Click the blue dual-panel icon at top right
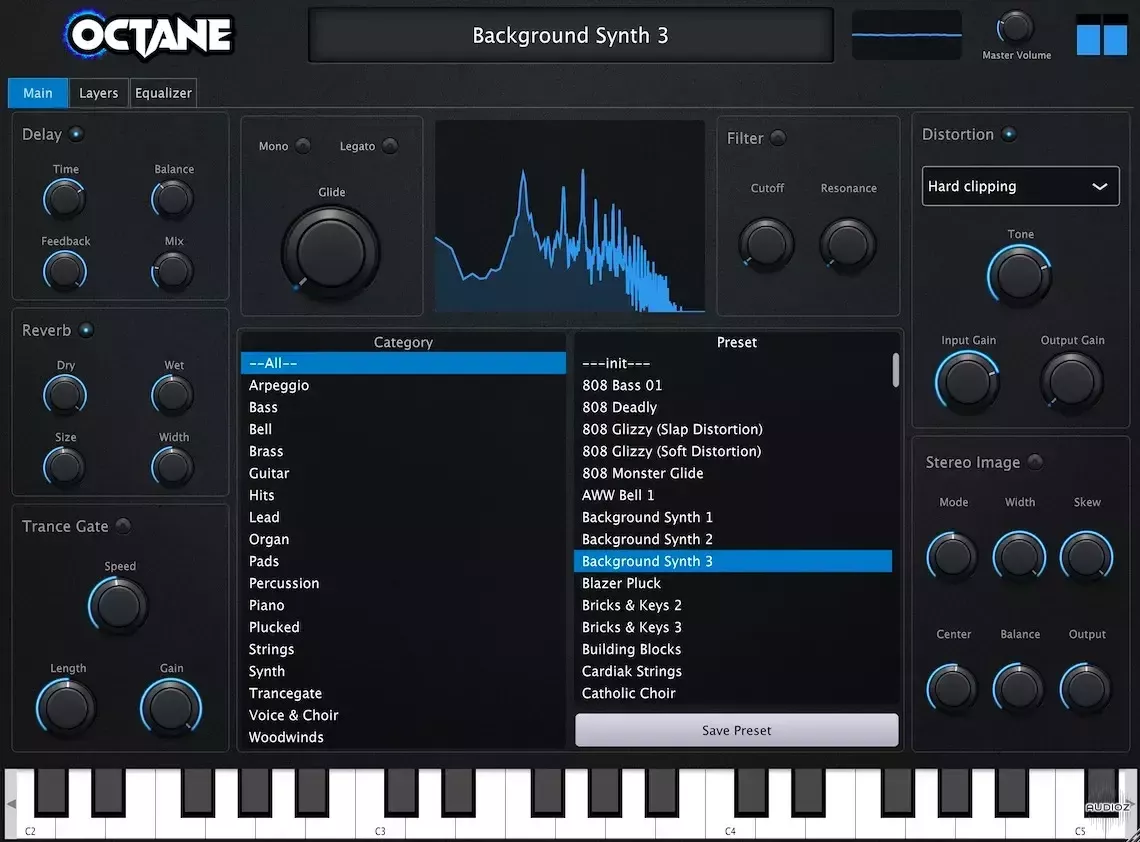This screenshot has width=1140, height=842. click(1100, 35)
